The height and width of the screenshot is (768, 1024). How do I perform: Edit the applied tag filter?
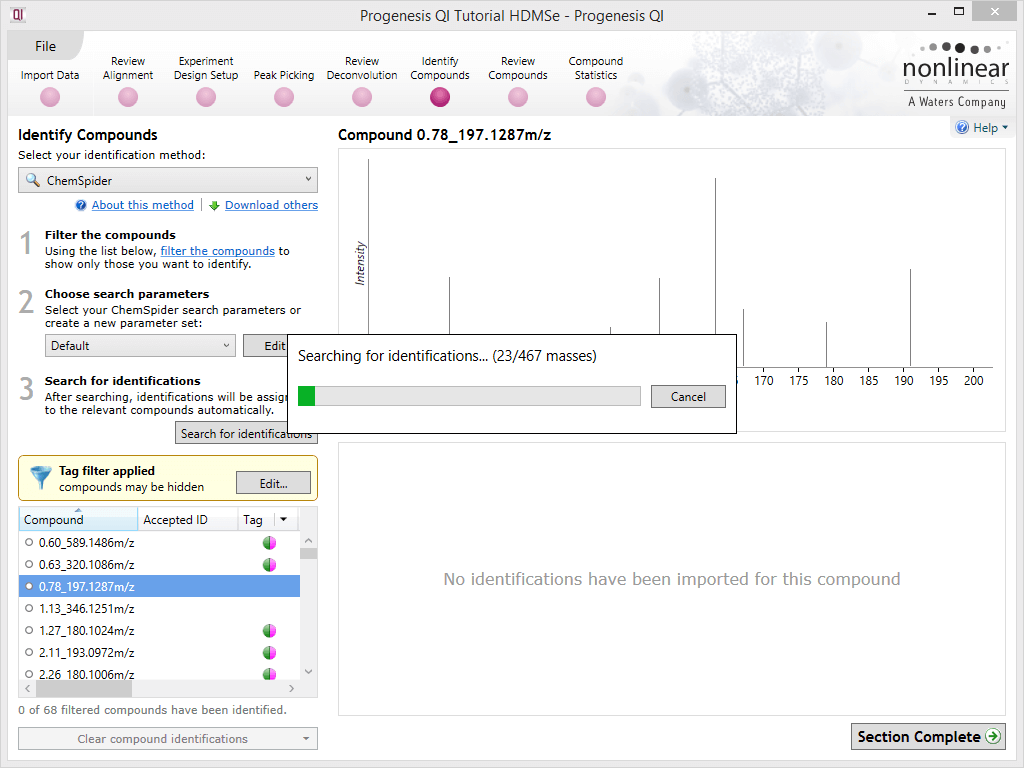[x=273, y=483]
